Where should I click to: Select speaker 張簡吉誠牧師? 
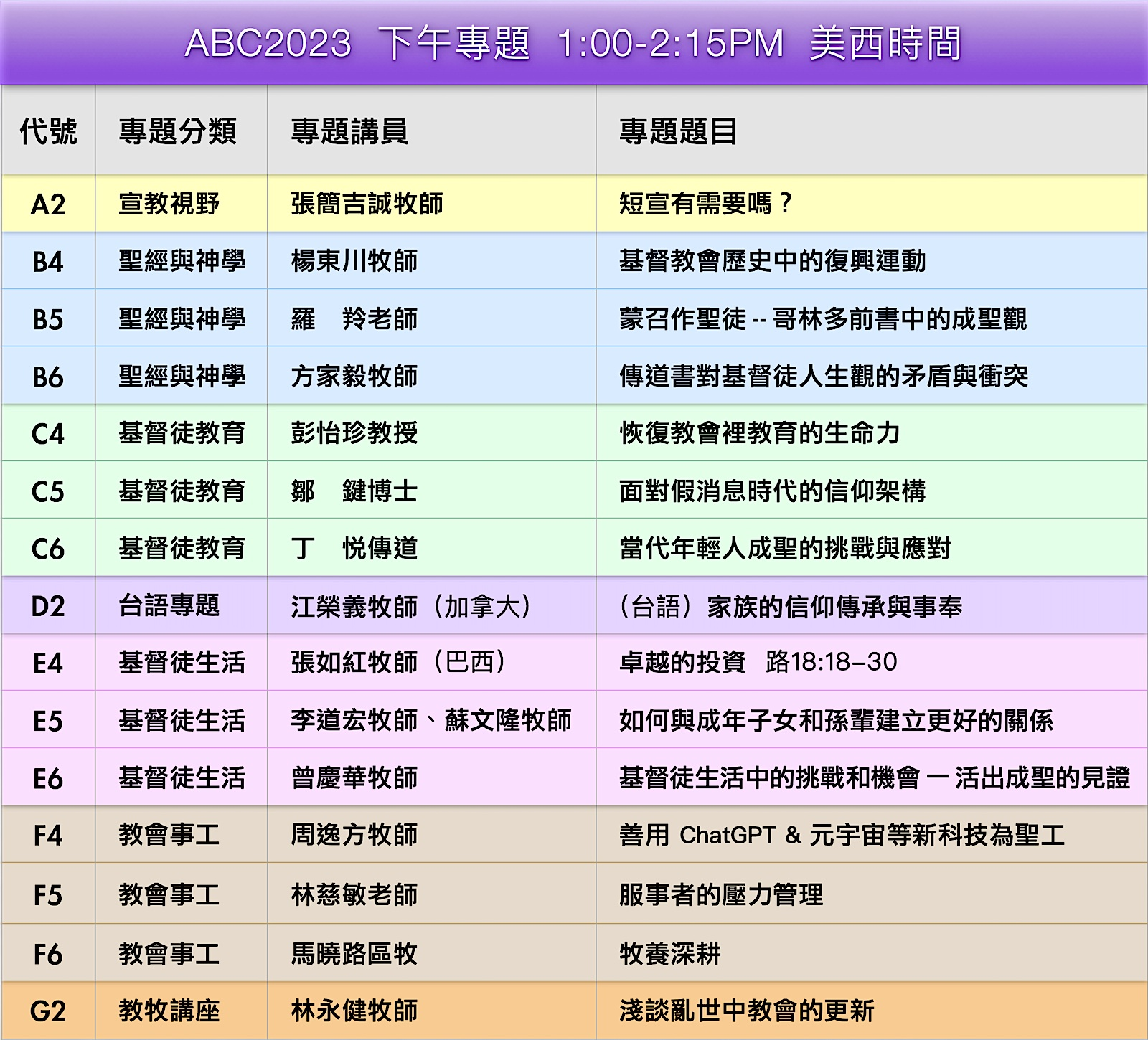[x=367, y=204]
